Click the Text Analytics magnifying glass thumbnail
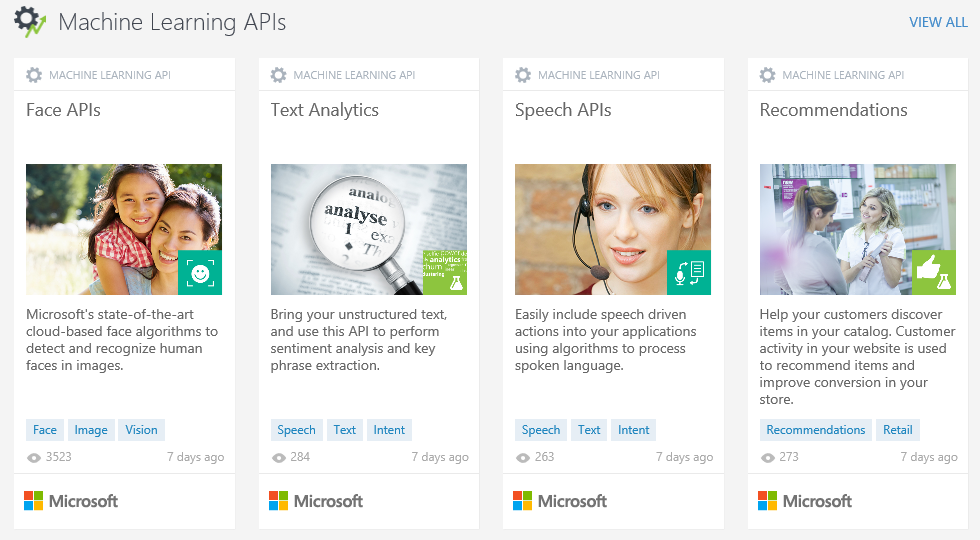 pyautogui.click(x=369, y=229)
